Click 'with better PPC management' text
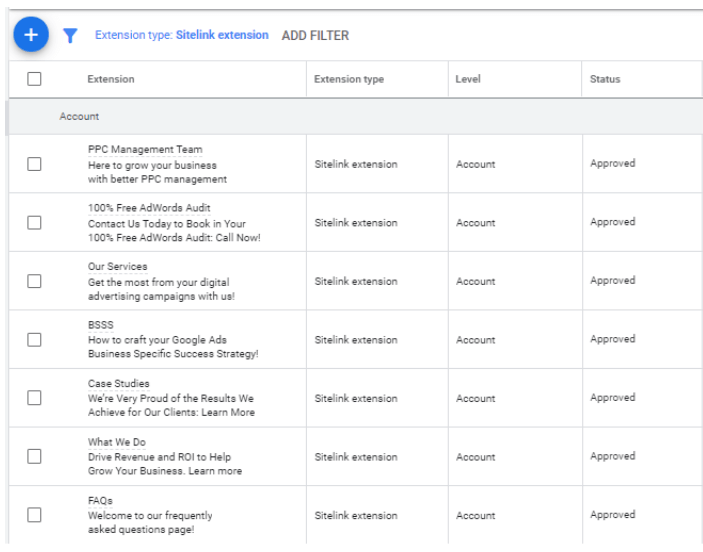This screenshot has width=703, height=552. click(x=157, y=179)
